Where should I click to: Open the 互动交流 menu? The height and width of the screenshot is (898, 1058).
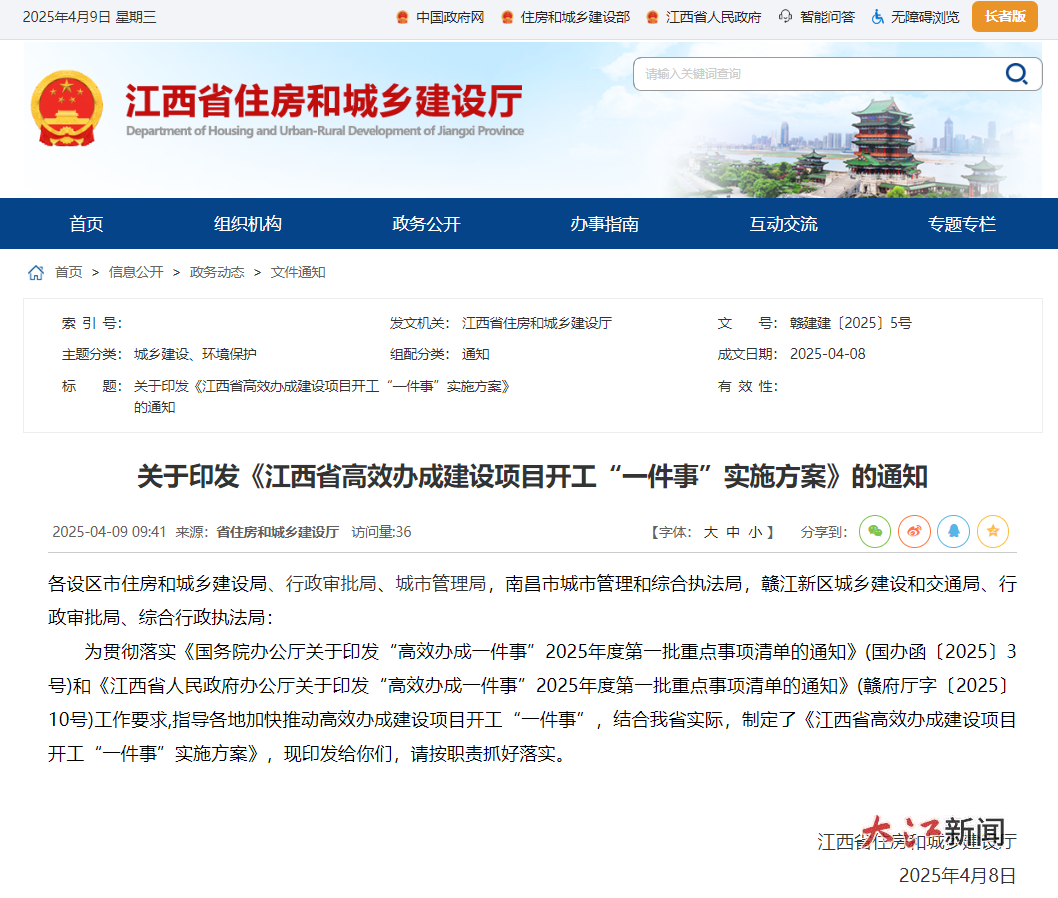pos(783,223)
